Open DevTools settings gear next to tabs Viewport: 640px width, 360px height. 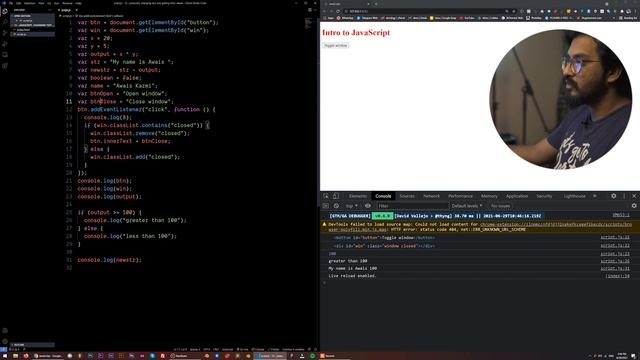pos(613,196)
